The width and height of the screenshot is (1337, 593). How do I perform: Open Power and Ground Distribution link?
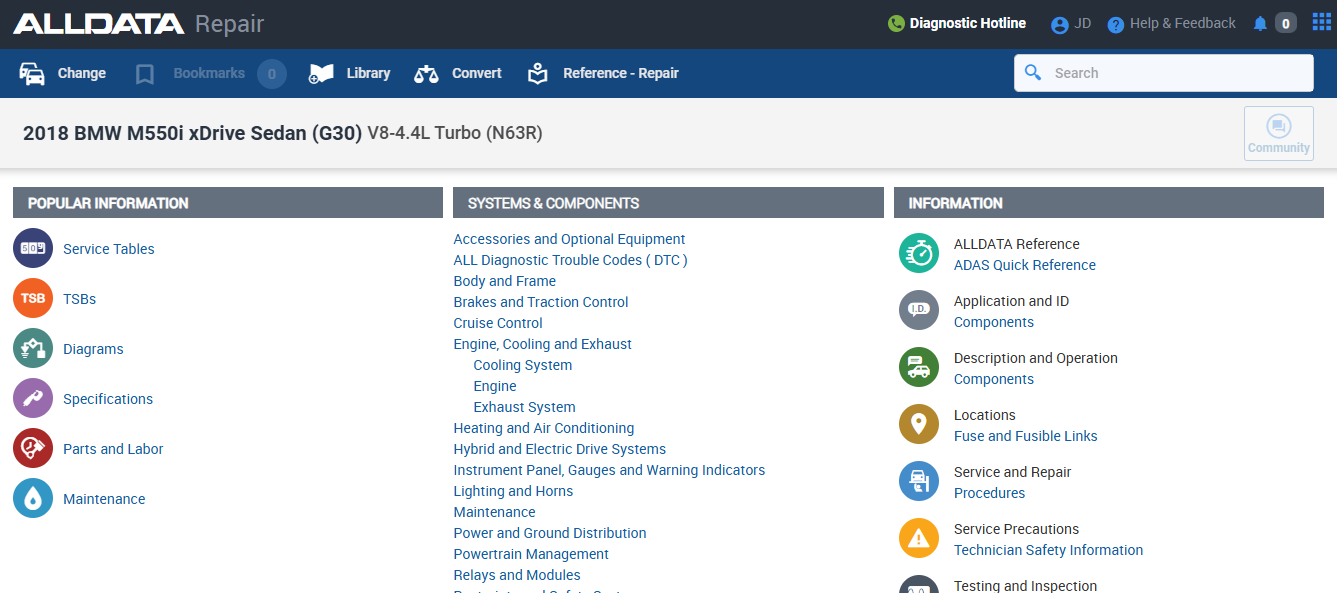[x=550, y=533]
